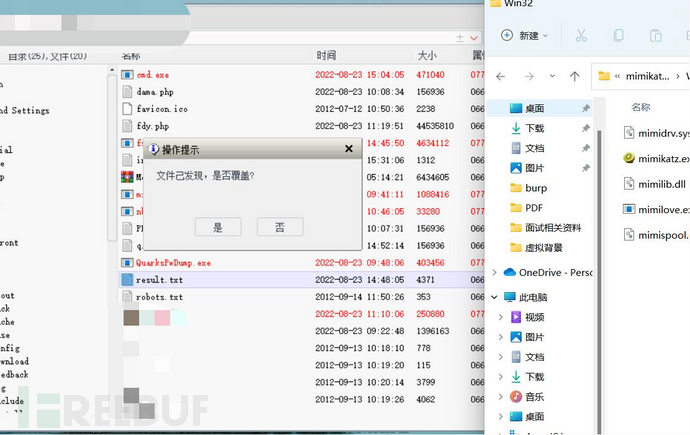Screen dimensions: 690x435
Task: Open recent locations dropdown in Explorer
Action: click(552, 76)
